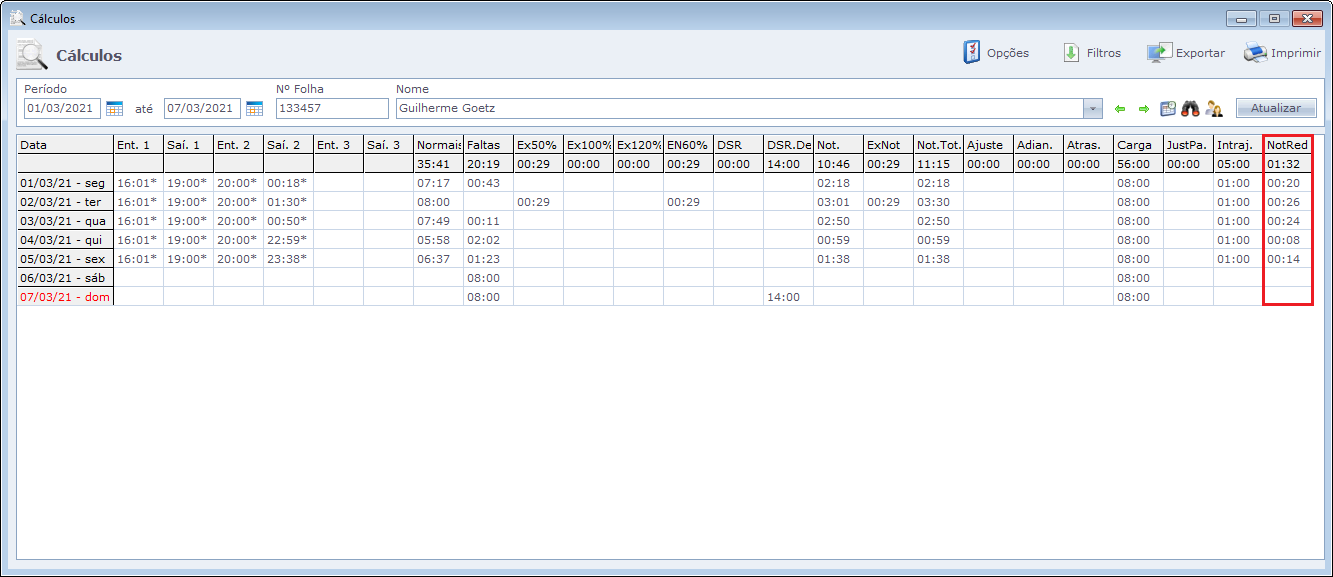This screenshot has height=577, width=1333.
Task: Go to next employee with right green arrow
Action: click(x=1143, y=108)
